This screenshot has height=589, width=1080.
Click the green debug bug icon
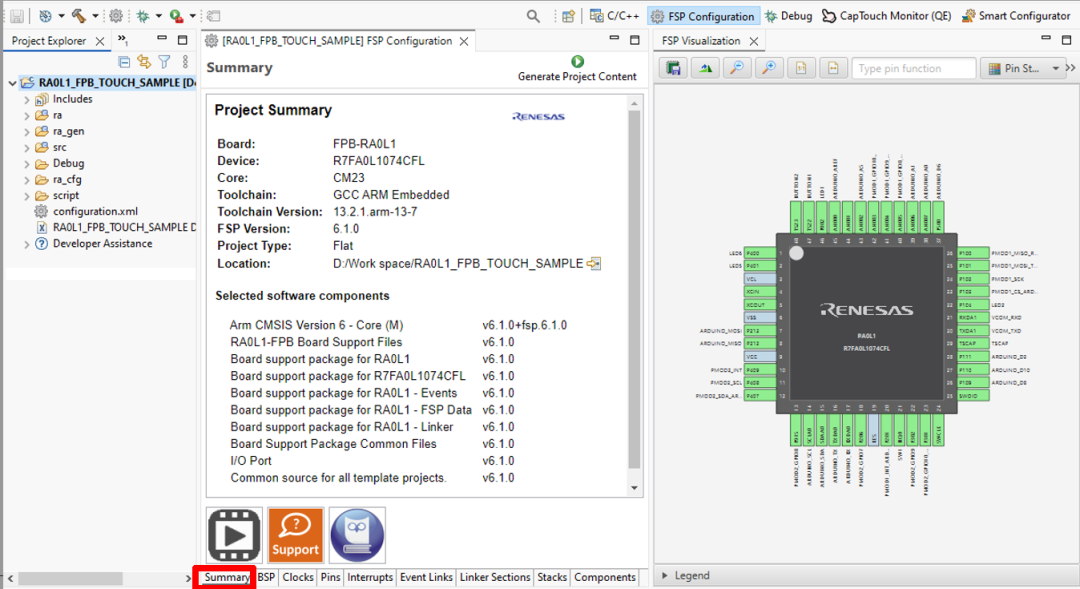[x=143, y=16]
